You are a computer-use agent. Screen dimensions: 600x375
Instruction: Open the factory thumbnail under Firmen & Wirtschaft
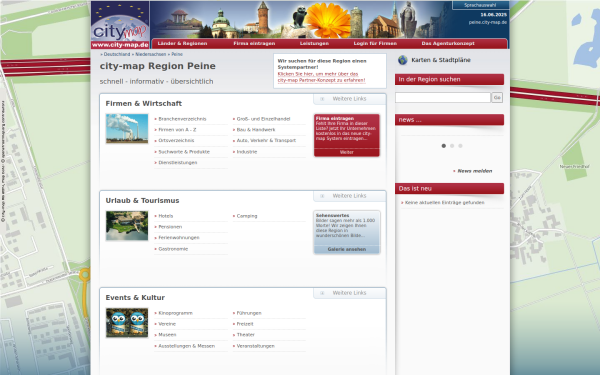point(127,129)
